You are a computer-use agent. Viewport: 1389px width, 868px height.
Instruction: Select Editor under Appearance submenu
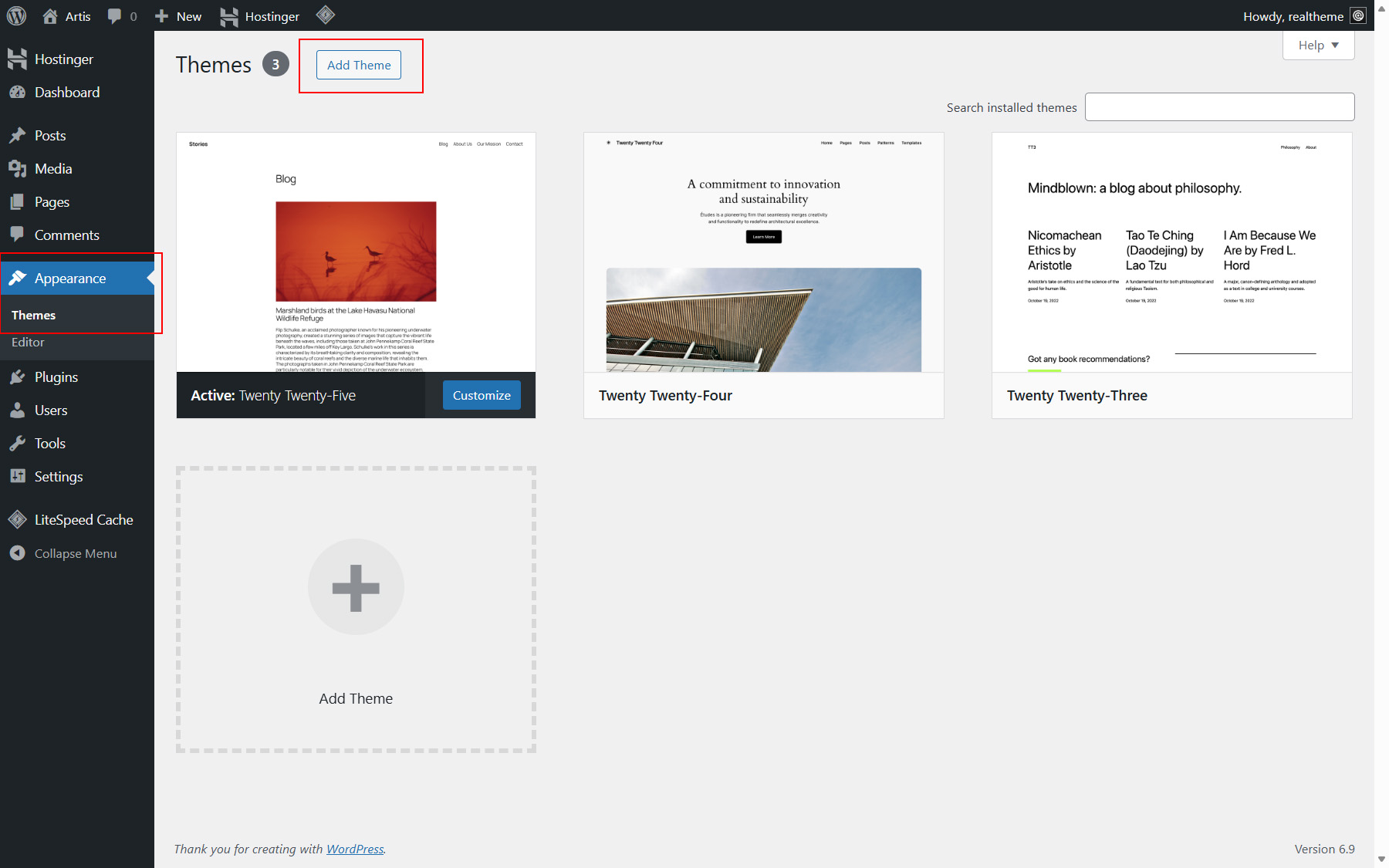[28, 343]
